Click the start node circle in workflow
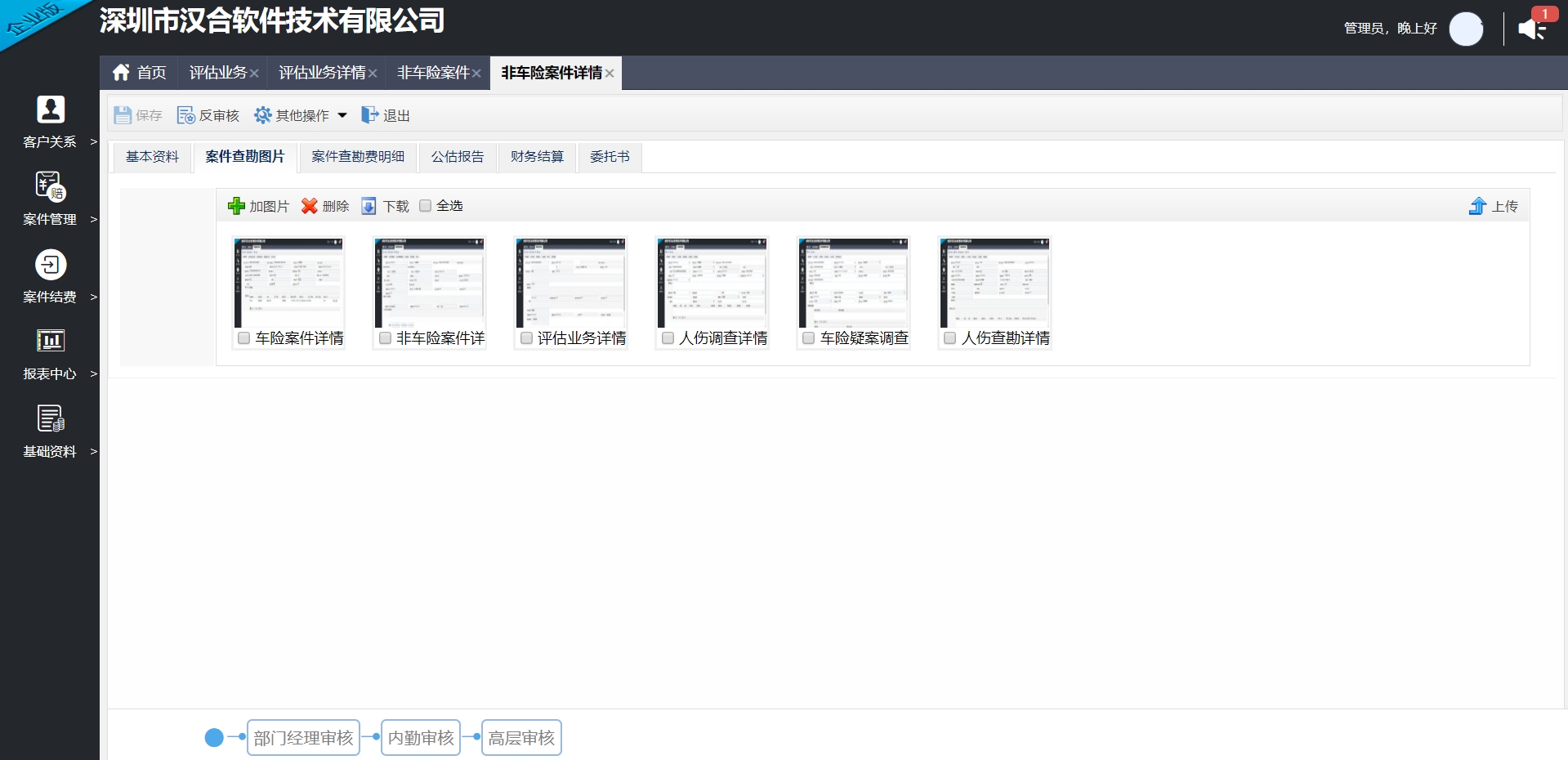Screen dimensions: 1568x760 tap(214, 738)
